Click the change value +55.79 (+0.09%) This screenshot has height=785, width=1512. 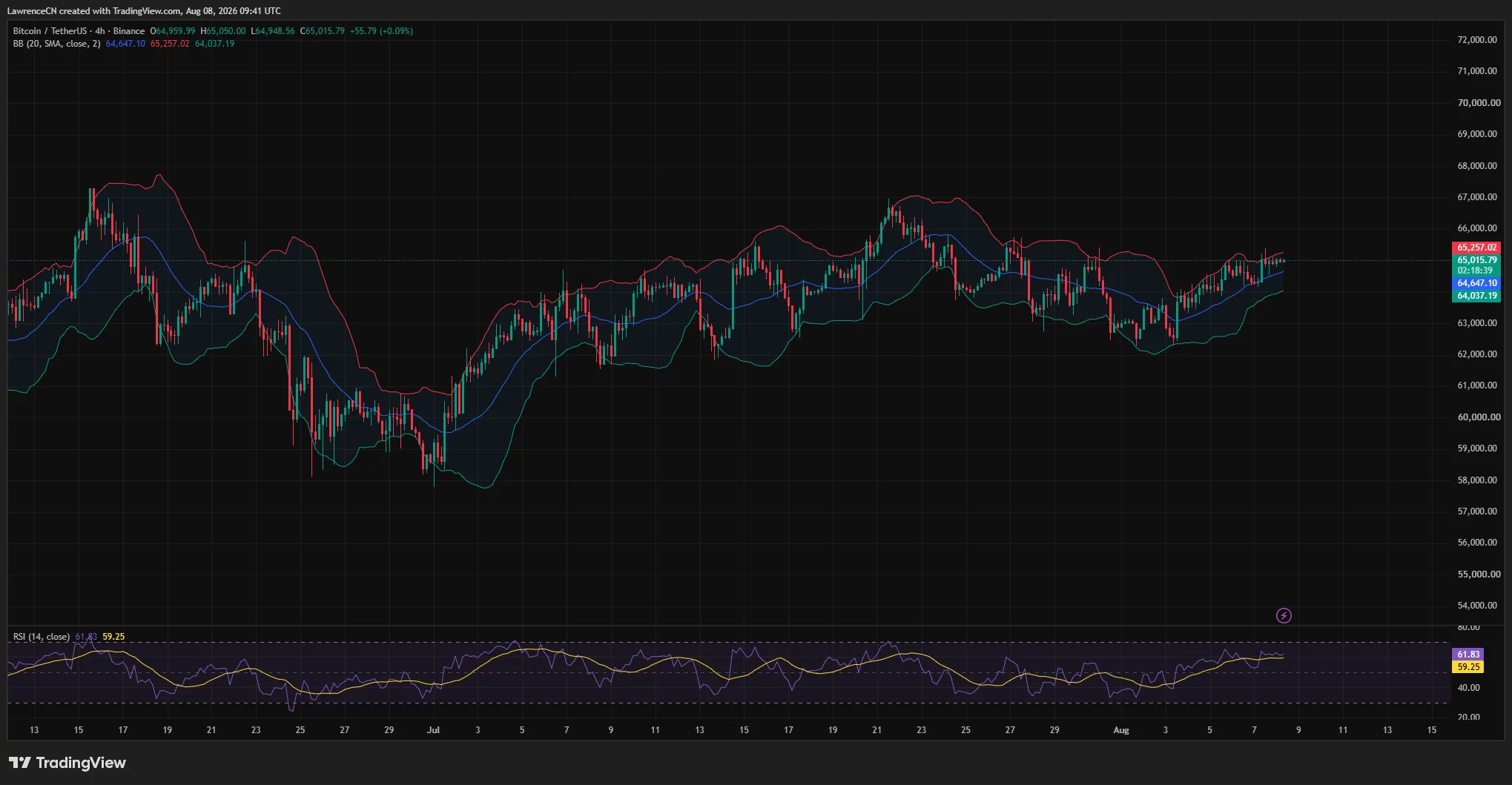click(x=382, y=31)
